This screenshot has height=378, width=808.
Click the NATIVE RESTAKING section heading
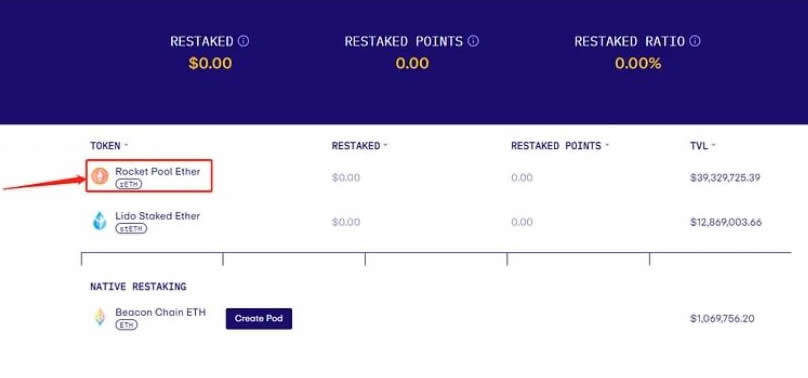pos(138,286)
